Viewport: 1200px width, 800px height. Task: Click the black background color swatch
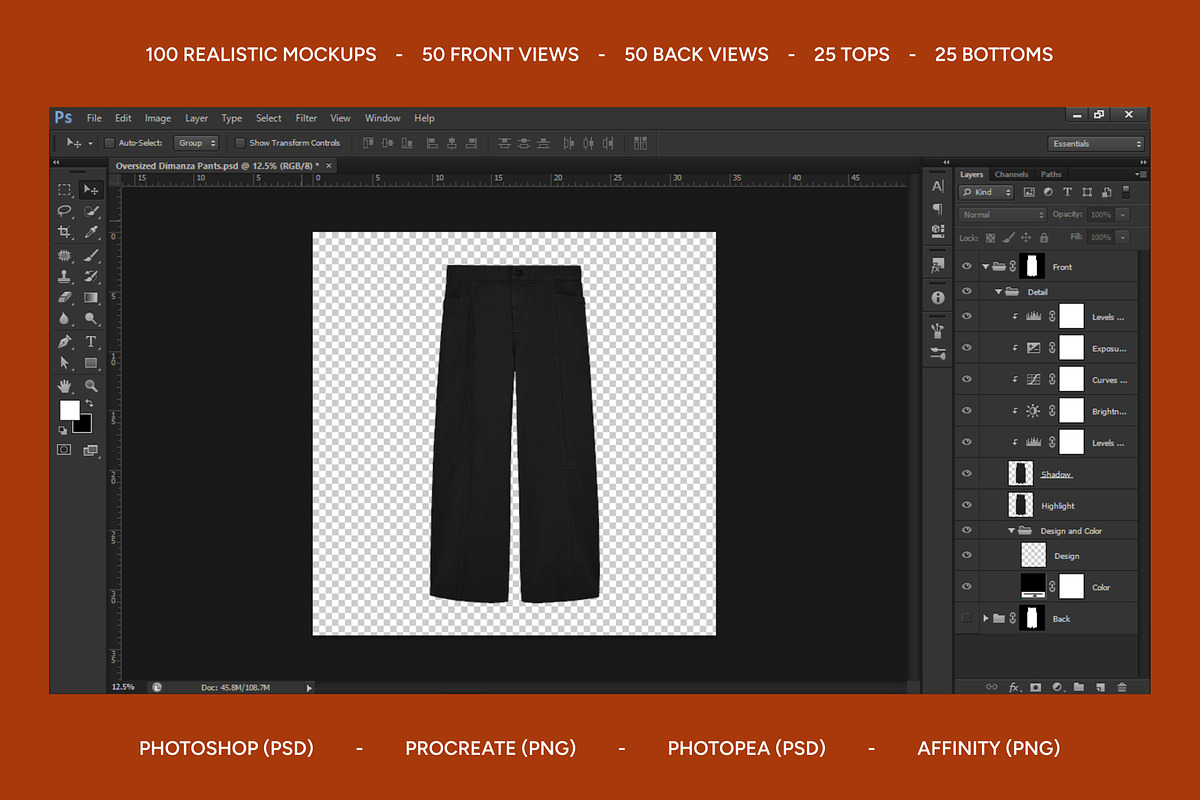84,425
